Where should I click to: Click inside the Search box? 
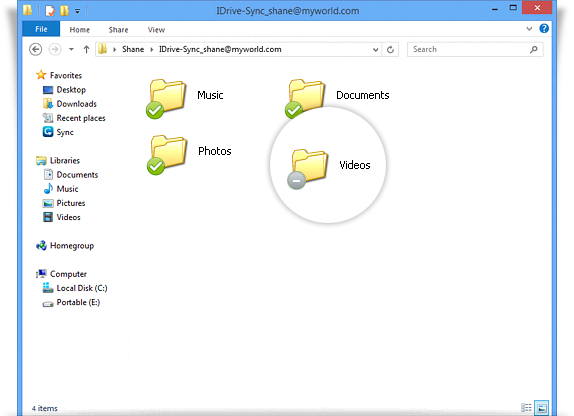click(x=469, y=49)
